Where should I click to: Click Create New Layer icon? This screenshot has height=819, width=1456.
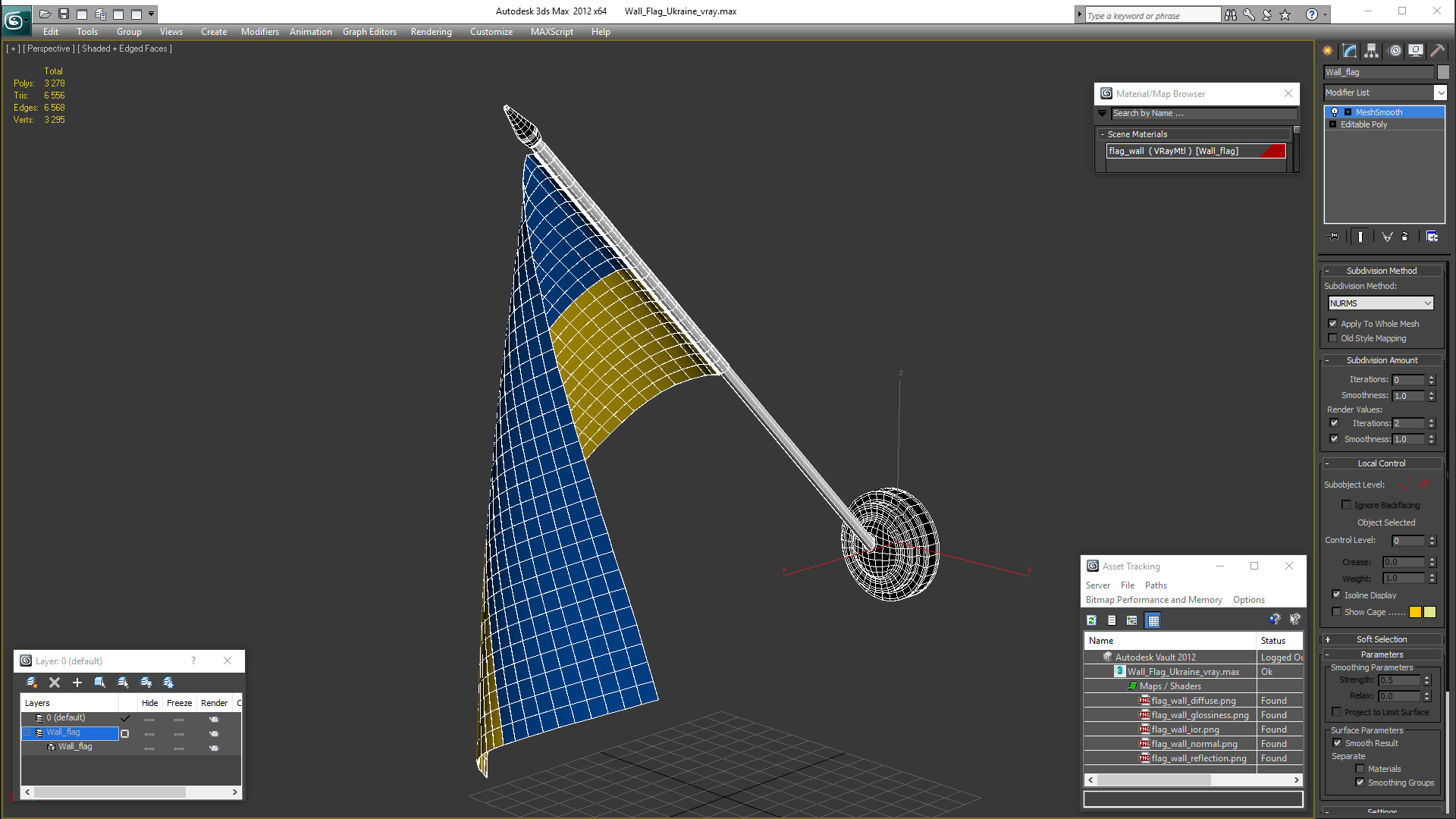coord(32,682)
